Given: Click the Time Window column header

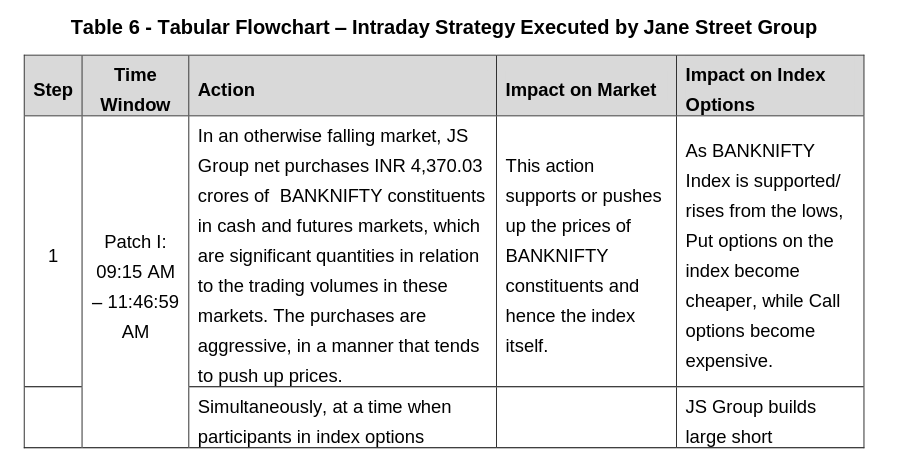Looking at the screenshot, I should 135,89.
